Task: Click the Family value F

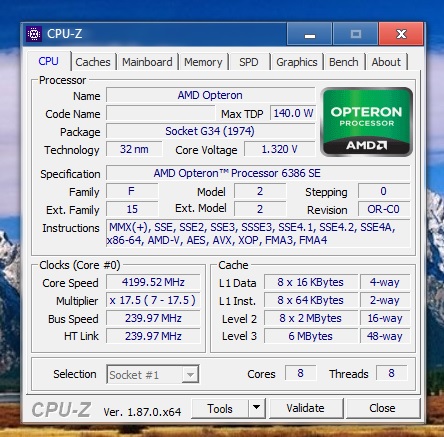Action: (132, 191)
